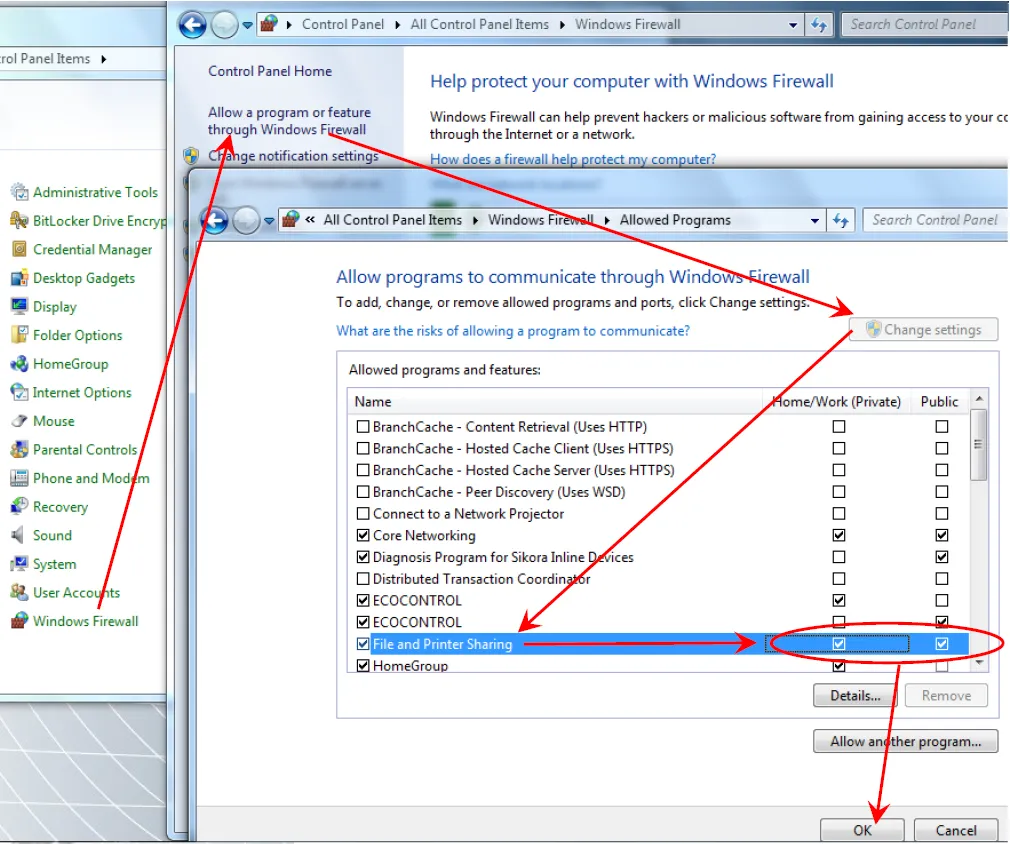Focus Search Control Panel field in Firewall window

924,24
